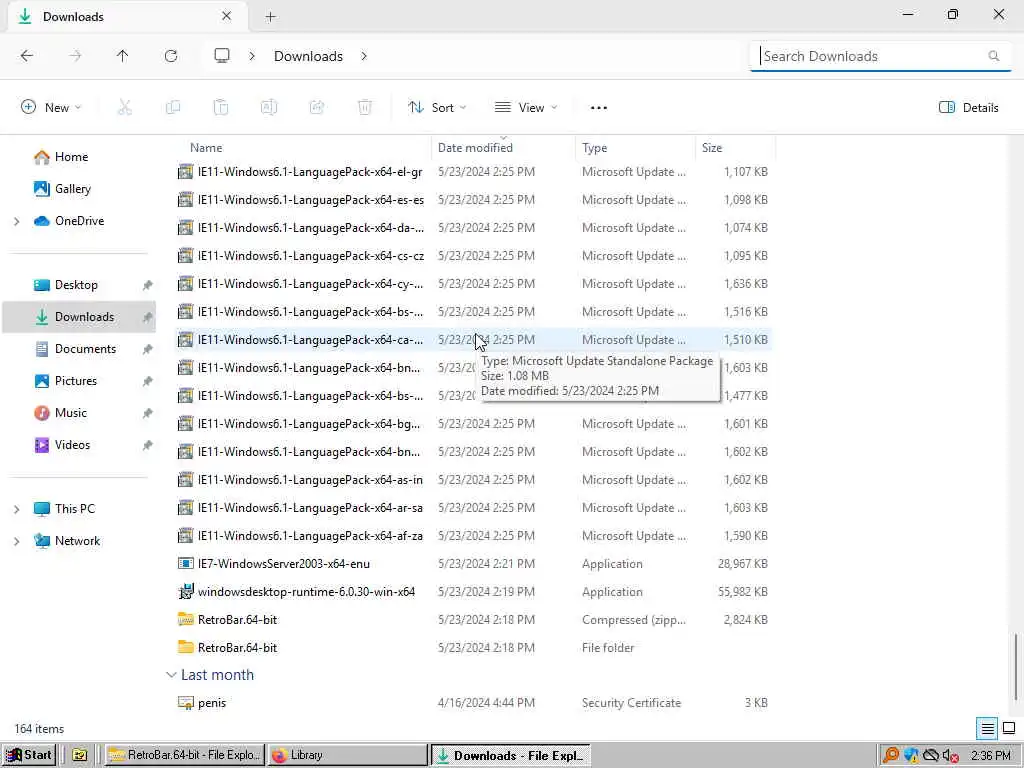The width and height of the screenshot is (1024, 768).
Task: Click the pin icon next to Videos
Action: pos(148,445)
